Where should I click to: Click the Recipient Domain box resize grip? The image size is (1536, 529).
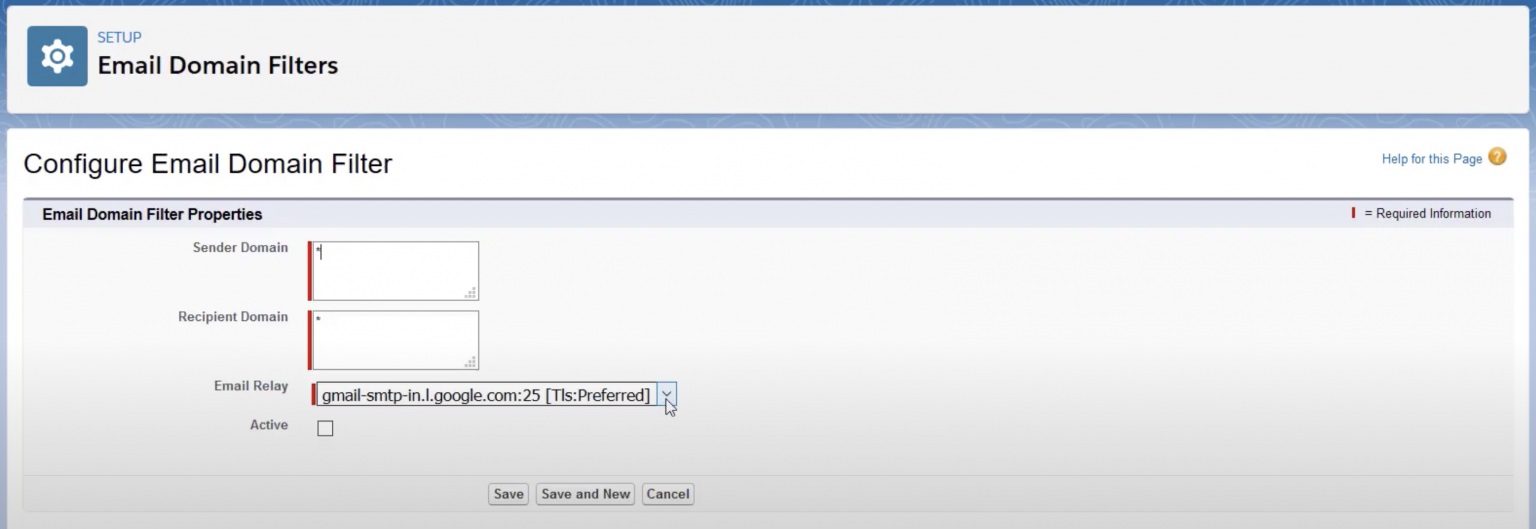470,362
